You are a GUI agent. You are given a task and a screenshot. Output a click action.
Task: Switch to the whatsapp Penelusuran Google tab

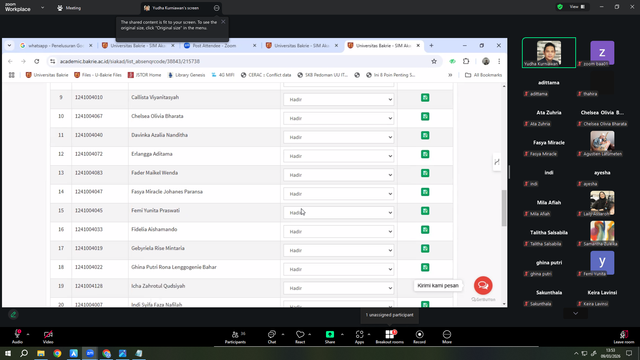click(55, 46)
